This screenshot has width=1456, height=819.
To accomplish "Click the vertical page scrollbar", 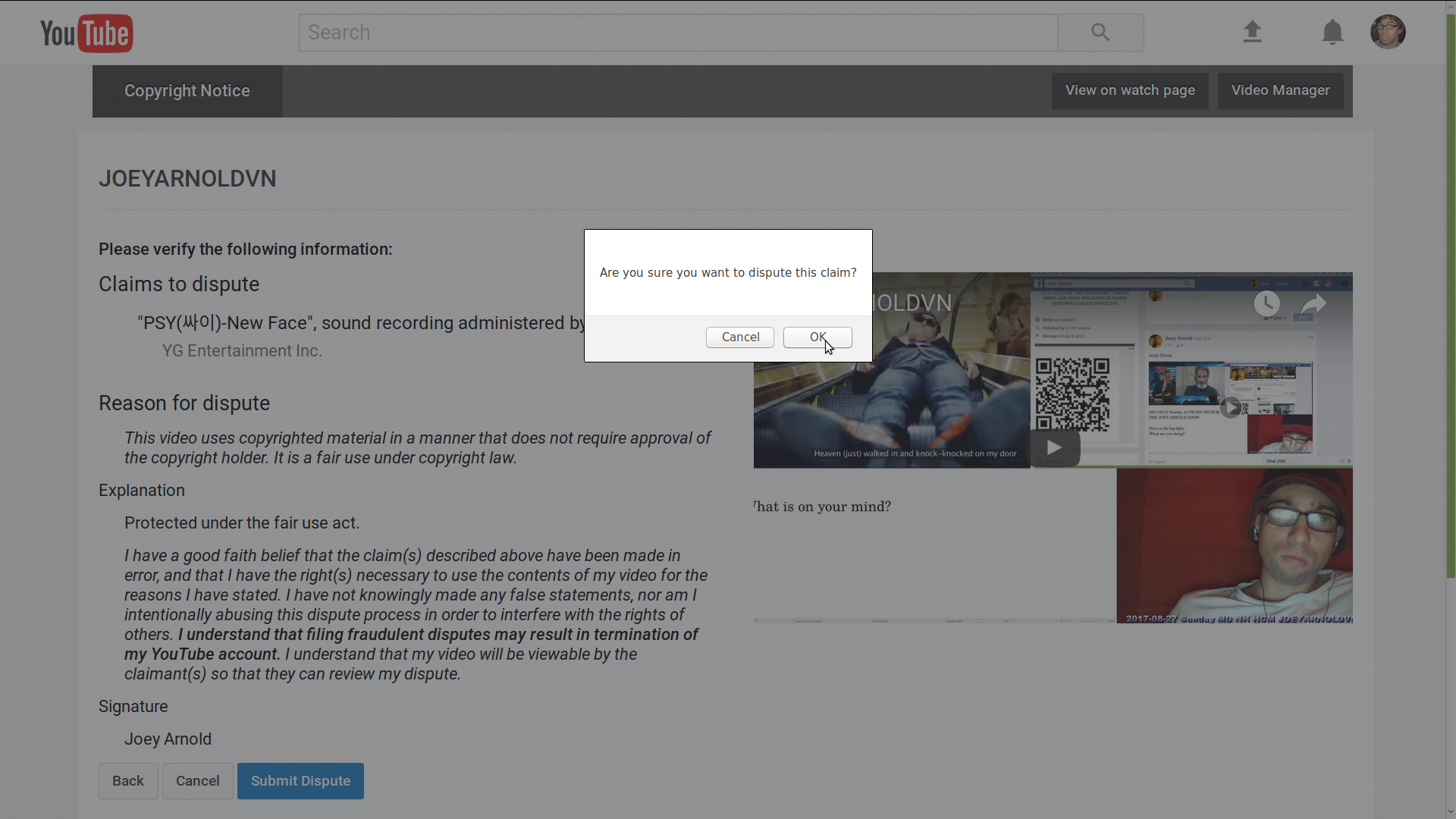I will tap(1451, 303).
